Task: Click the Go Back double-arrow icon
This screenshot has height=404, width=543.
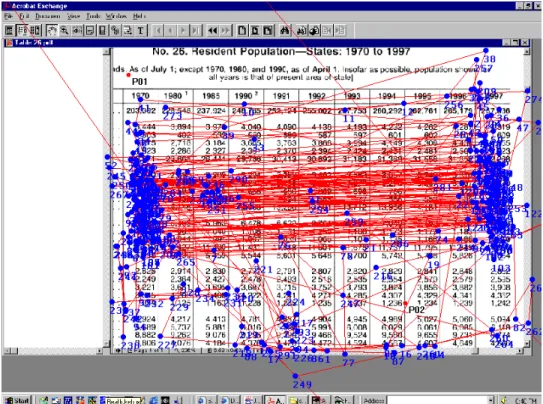Action: coord(213,30)
